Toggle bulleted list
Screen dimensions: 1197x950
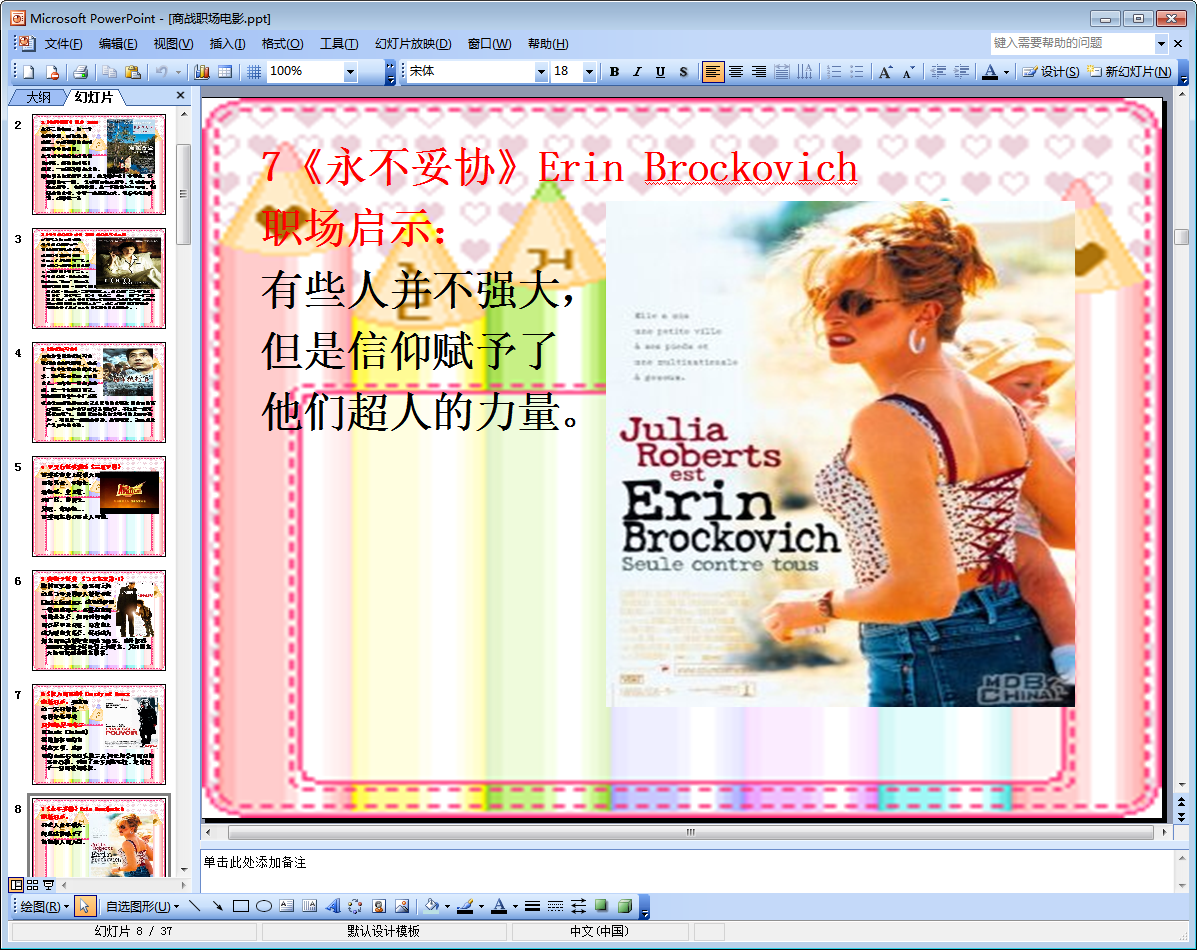coord(857,72)
